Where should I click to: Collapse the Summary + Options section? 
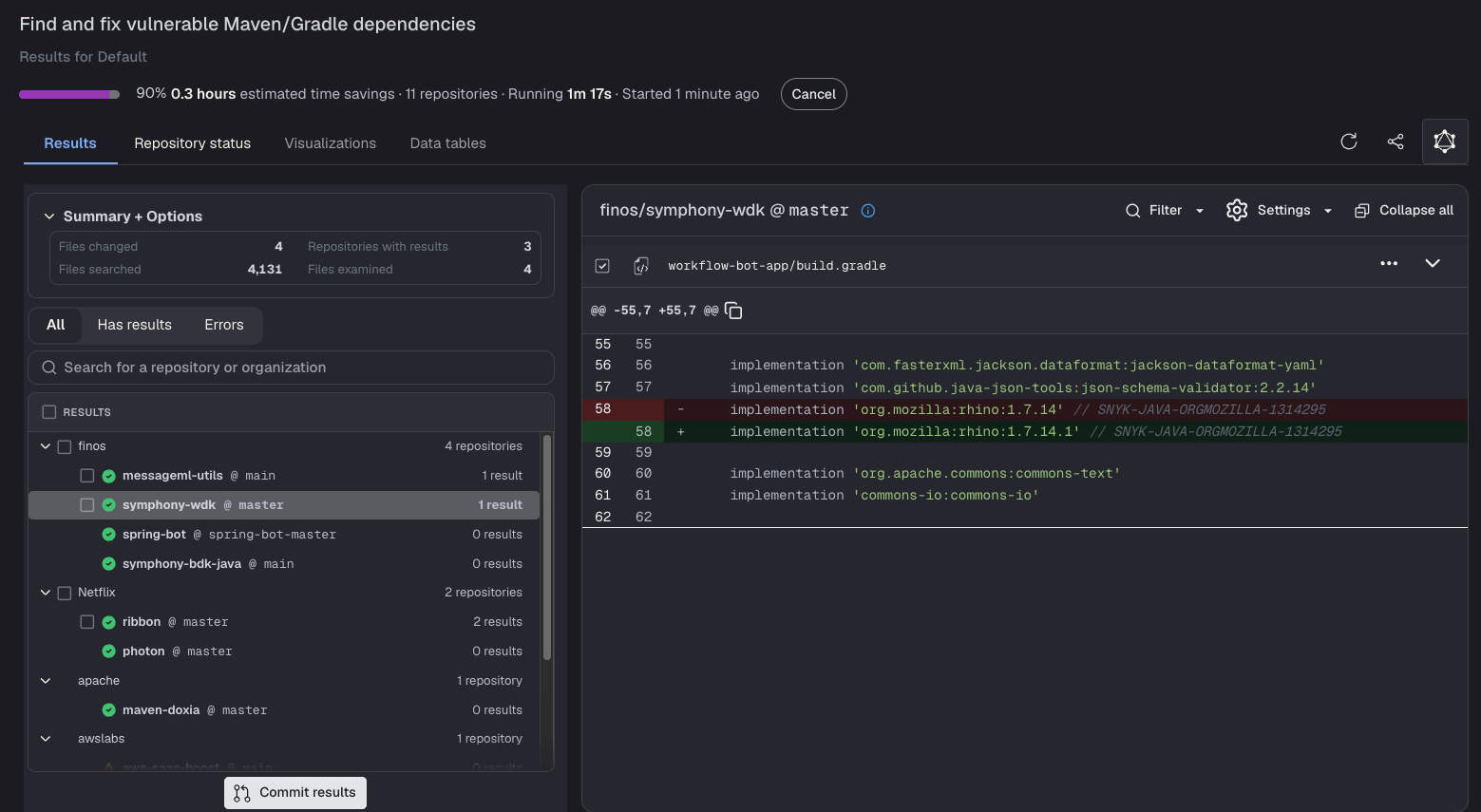pyautogui.click(x=49, y=217)
